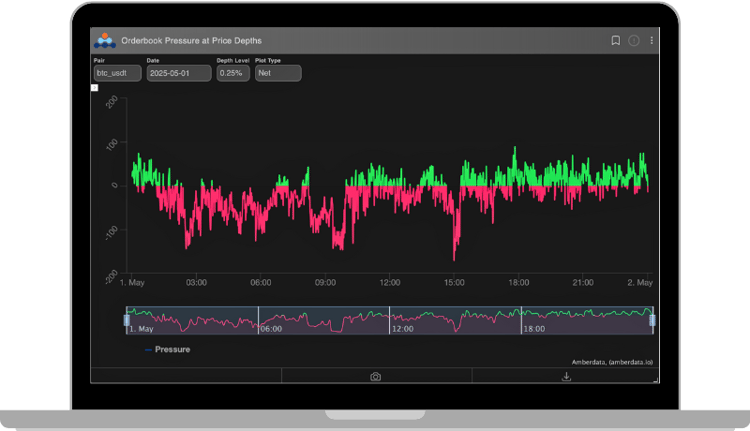This screenshot has height=431, width=750.
Task: Click the 09:00 x-axis label
Action: [325, 283]
